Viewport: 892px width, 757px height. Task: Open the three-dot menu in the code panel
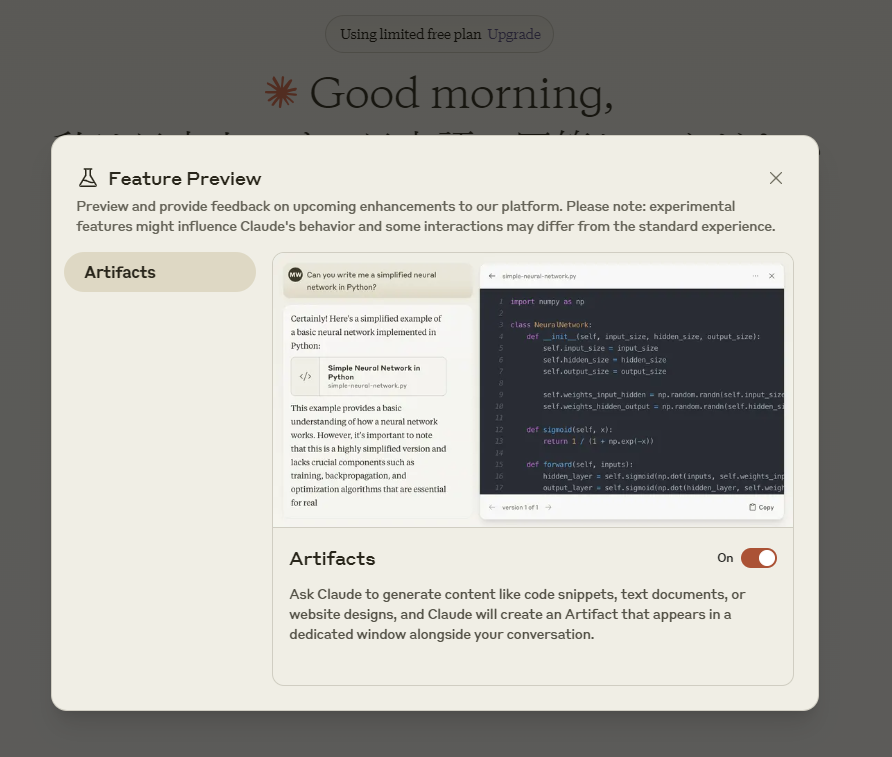pos(755,276)
